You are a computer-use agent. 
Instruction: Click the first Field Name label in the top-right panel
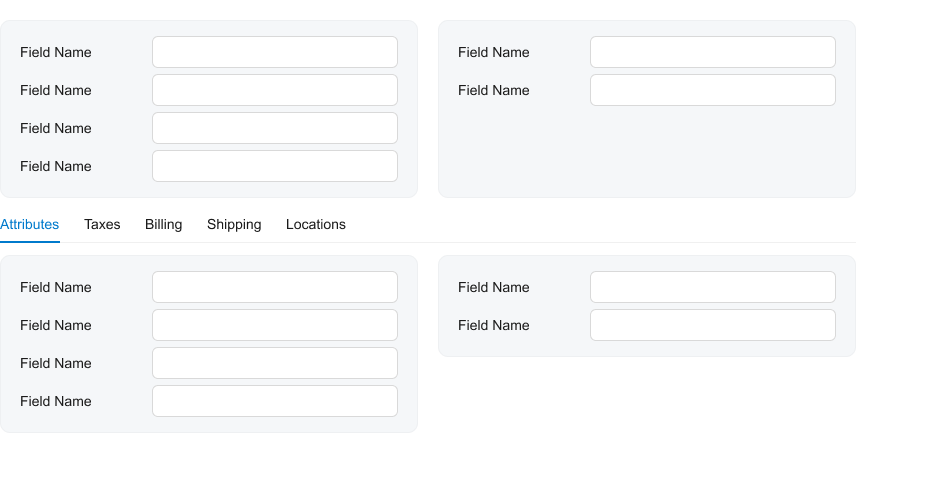click(x=494, y=52)
